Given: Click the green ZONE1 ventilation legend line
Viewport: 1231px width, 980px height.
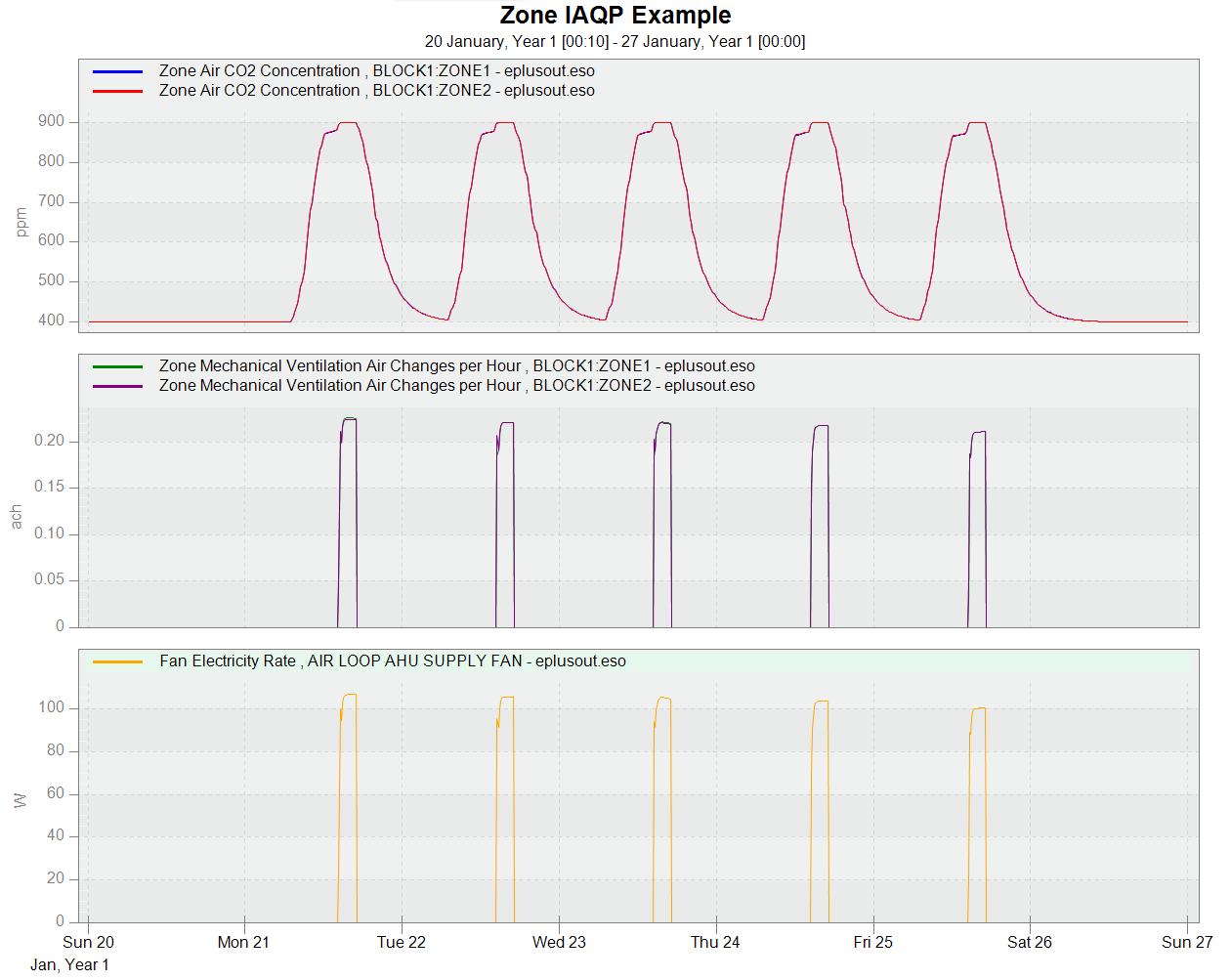Looking at the screenshot, I should tap(117, 366).
